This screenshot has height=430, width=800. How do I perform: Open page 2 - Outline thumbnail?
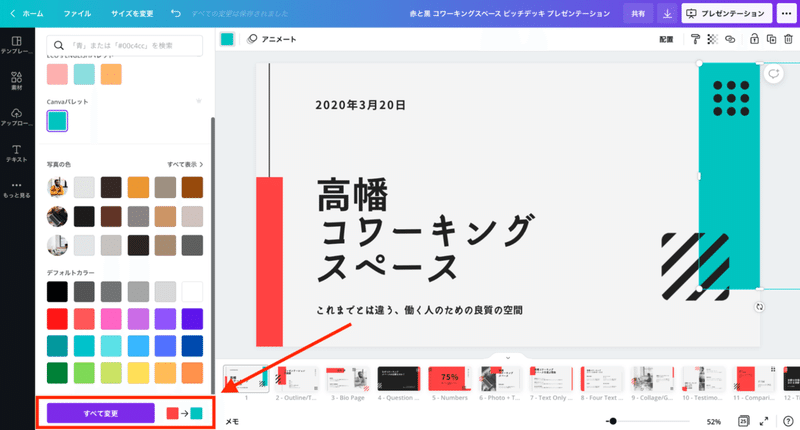[297, 379]
